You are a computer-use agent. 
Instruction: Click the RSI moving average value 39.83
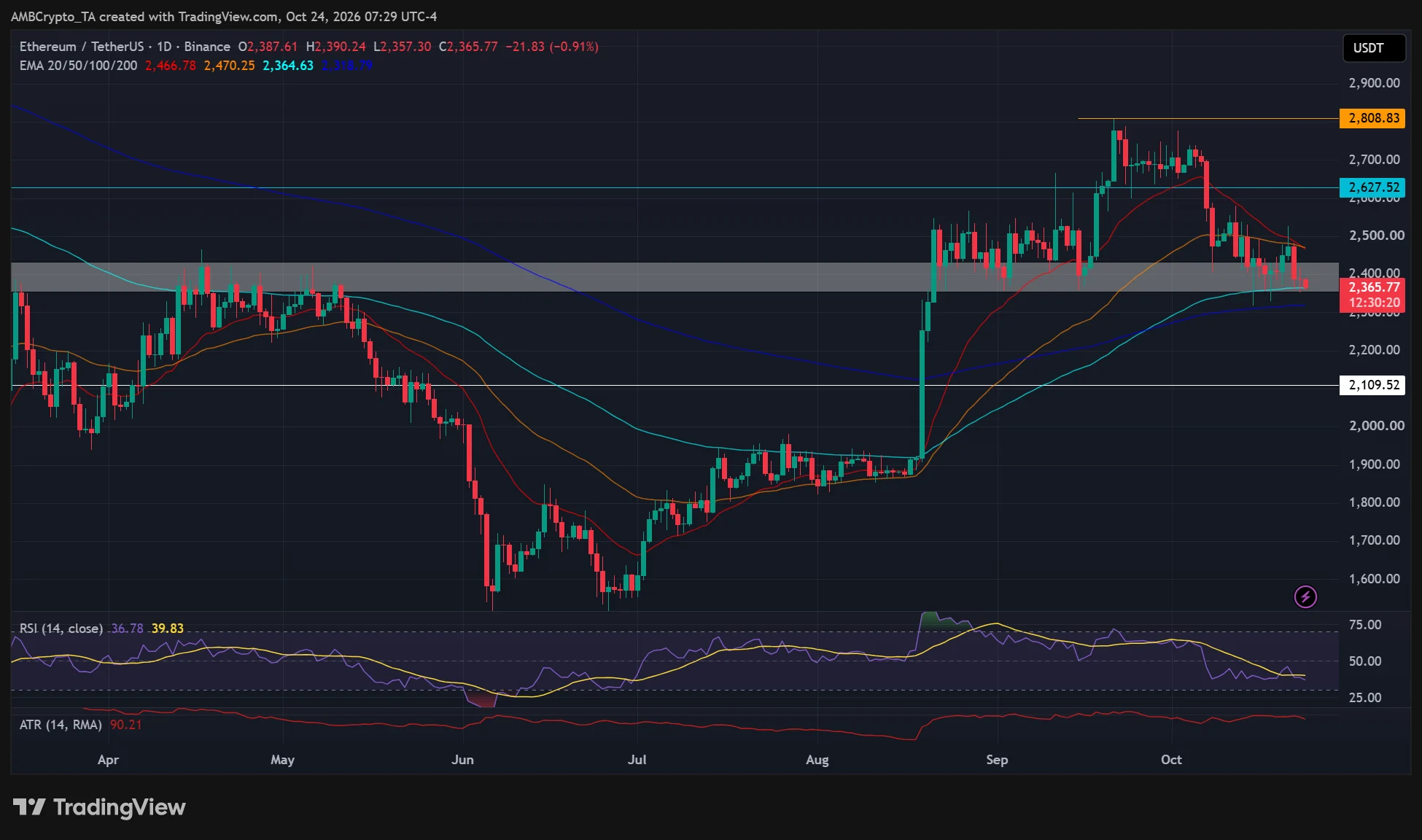point(168,629)
